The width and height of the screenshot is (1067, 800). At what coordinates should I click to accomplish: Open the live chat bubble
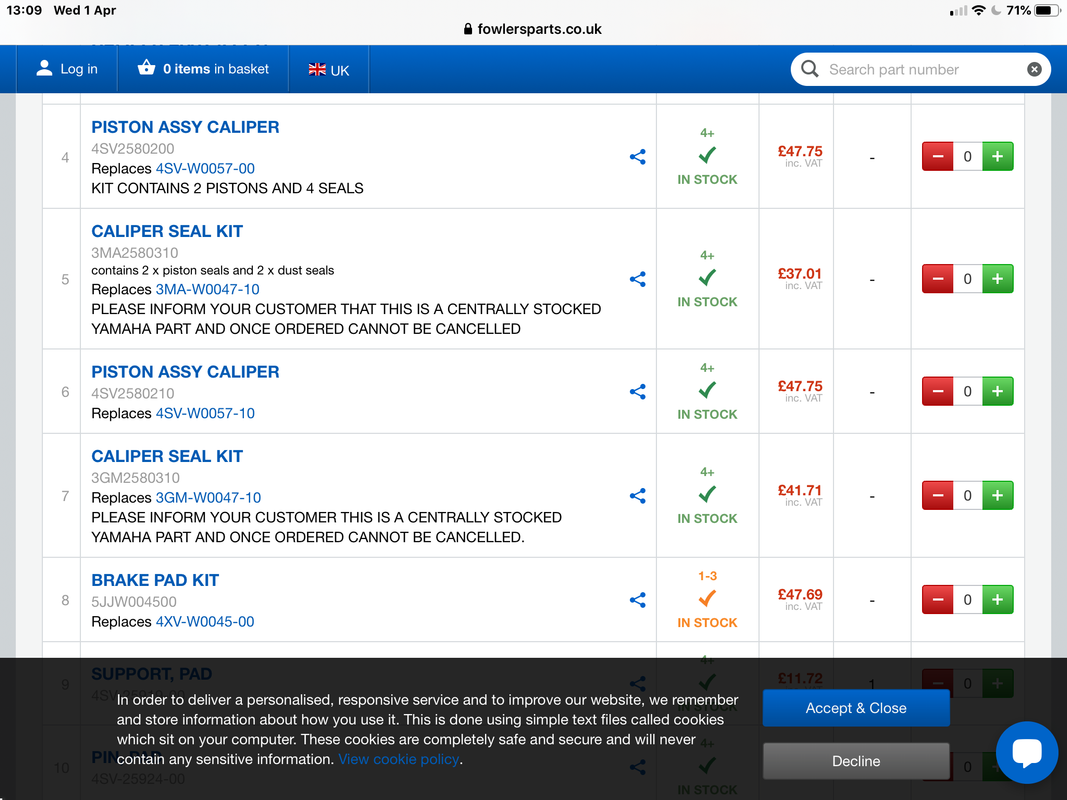pos(1027,752)
